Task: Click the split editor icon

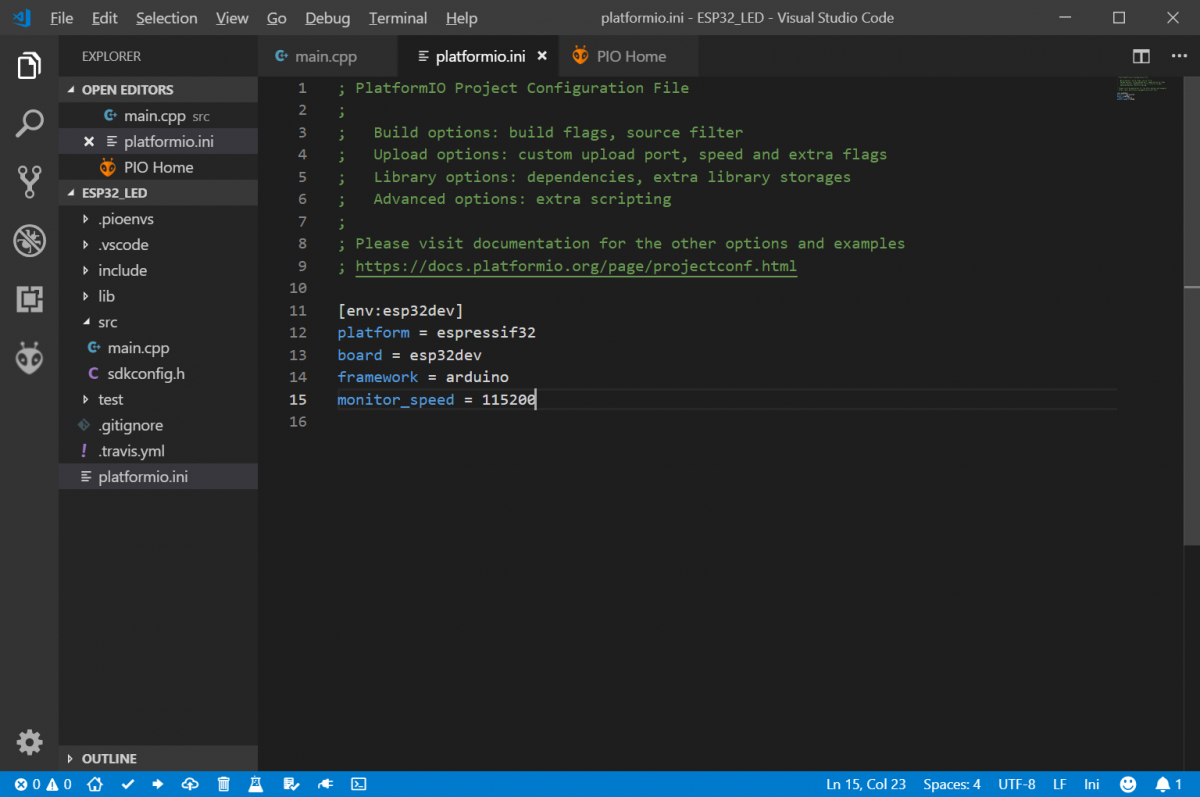Action: [1141, 56]
